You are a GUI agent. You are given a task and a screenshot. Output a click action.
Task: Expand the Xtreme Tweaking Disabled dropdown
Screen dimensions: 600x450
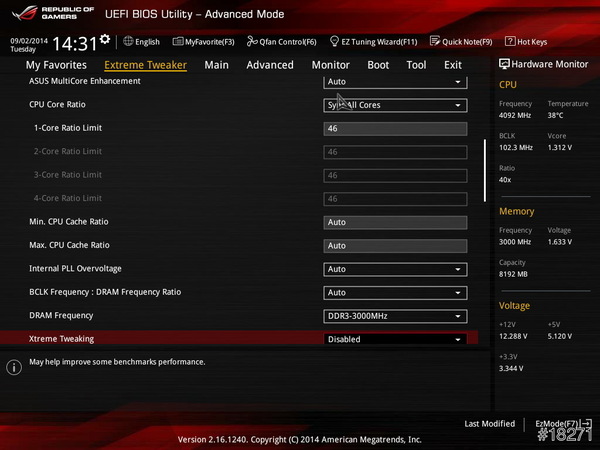click(395, 339)
